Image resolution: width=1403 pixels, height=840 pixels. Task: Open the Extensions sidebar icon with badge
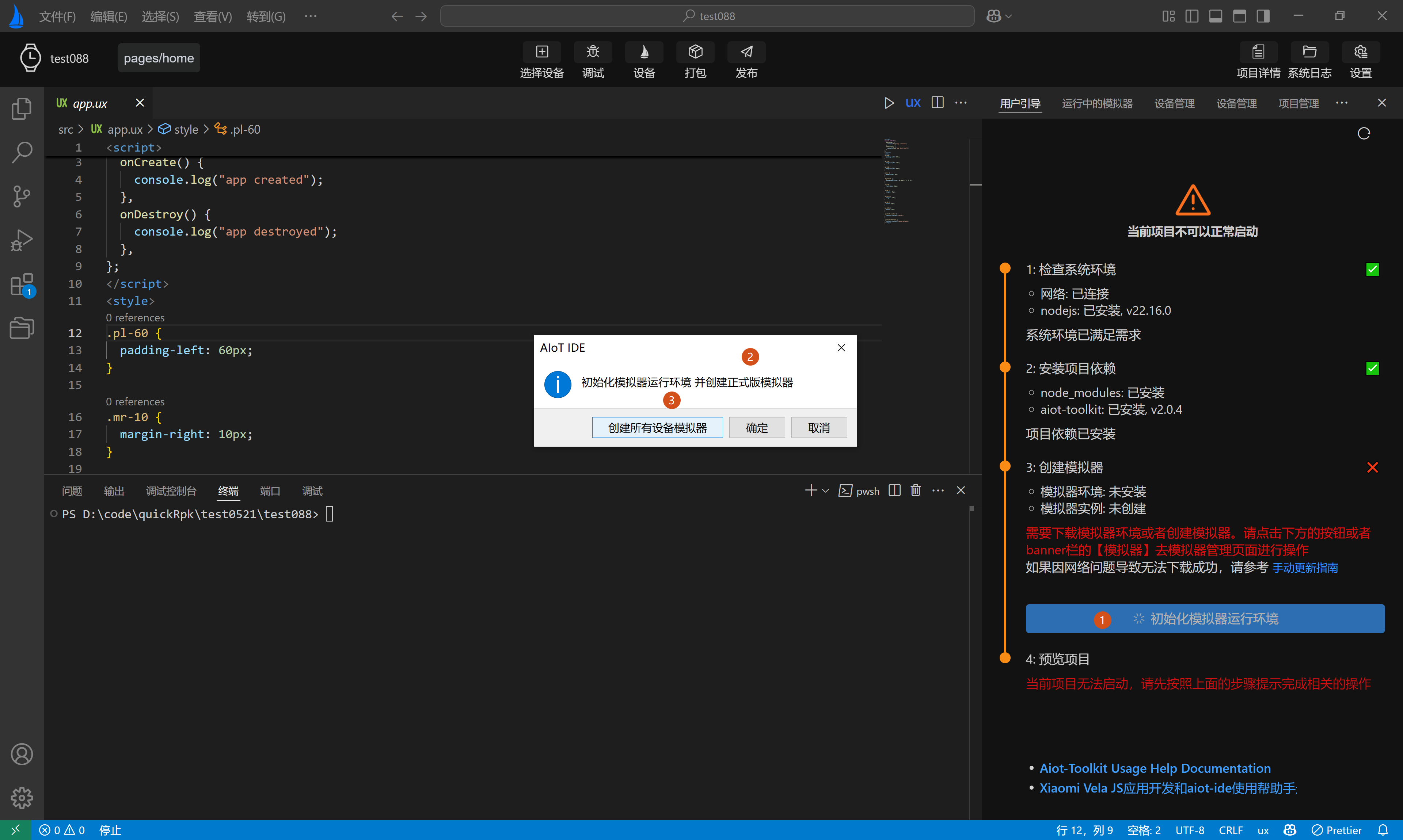coord(22,285)
